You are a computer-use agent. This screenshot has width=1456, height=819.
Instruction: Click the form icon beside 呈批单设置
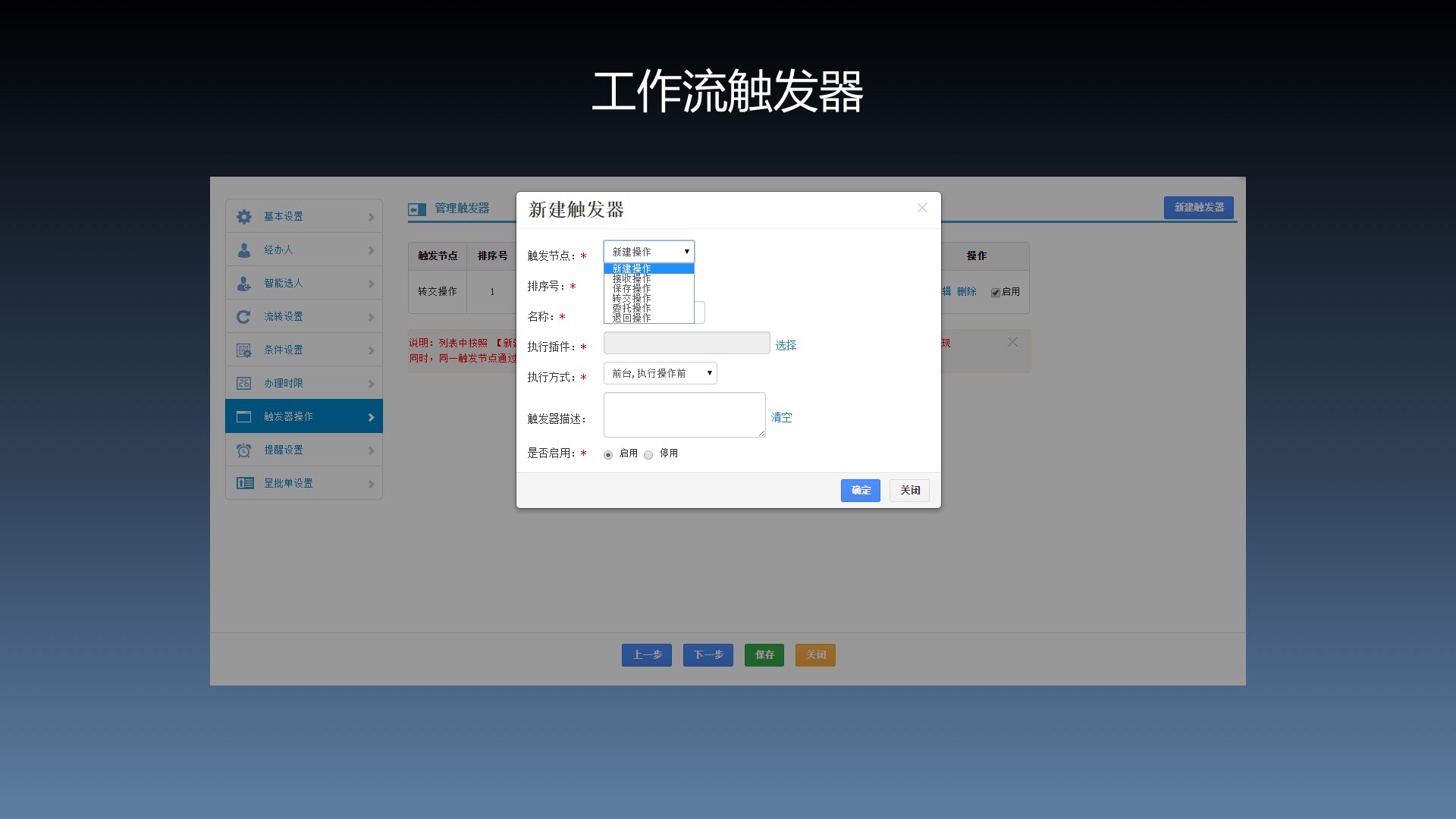click(245, 484)
